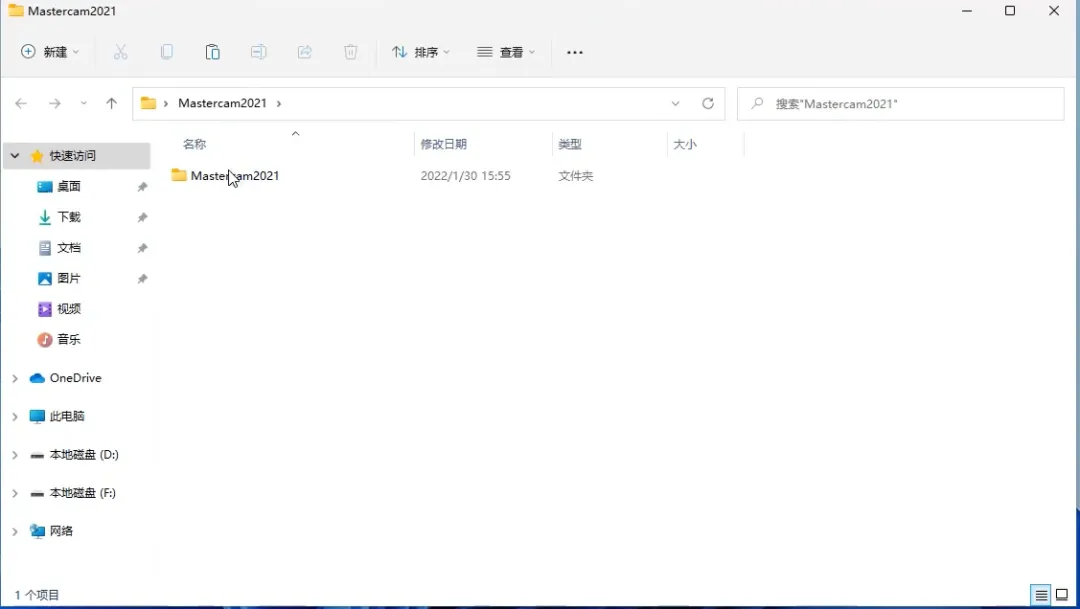Screen dimensions: 1080x609
Task: Expand the 此电脑 tree node
Action: pos(14,416)
